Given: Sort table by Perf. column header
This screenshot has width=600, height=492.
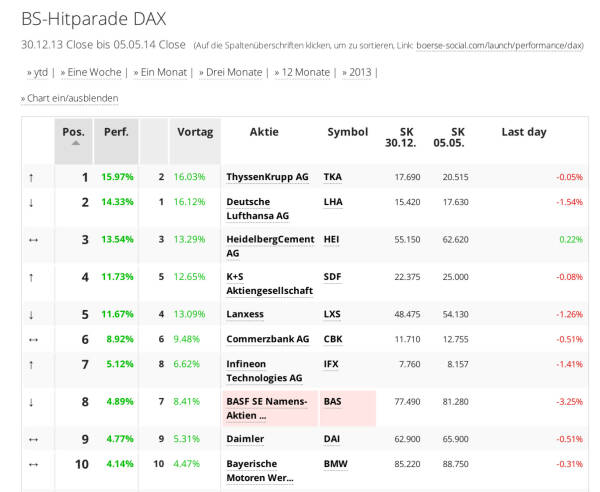Looking at the screenshot, I should [x=115, y=131].
